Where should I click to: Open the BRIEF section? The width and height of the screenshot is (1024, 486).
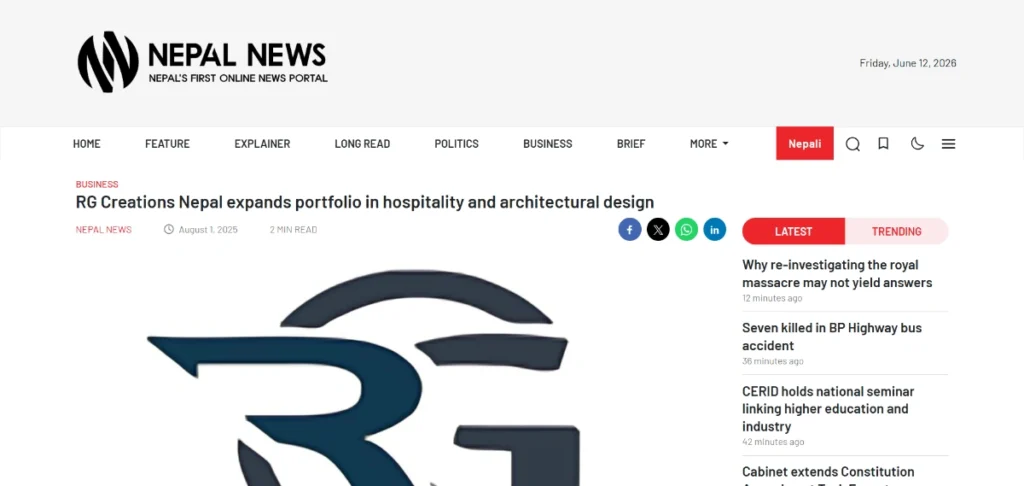(x=631, y=144)
